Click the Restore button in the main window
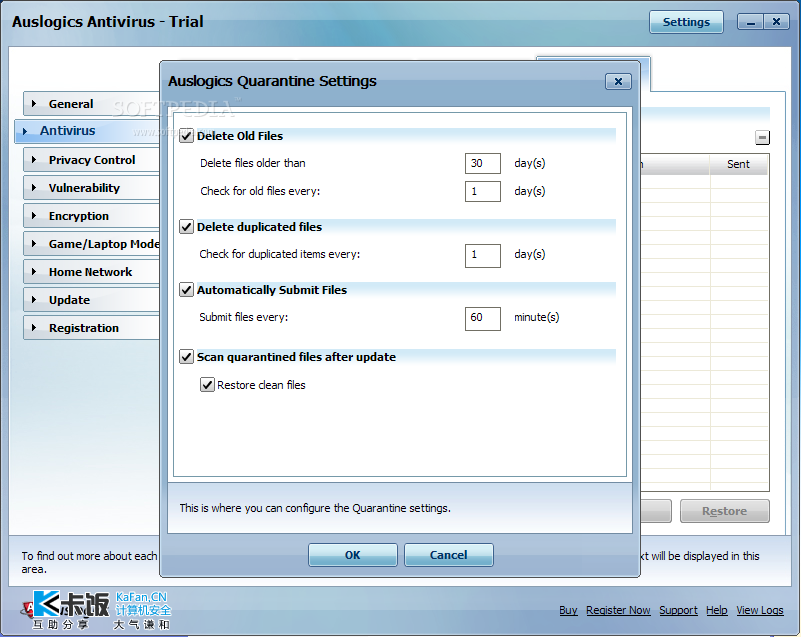This screenshot has width=801, height=637. pyautogui.click(x=724, y=511)
